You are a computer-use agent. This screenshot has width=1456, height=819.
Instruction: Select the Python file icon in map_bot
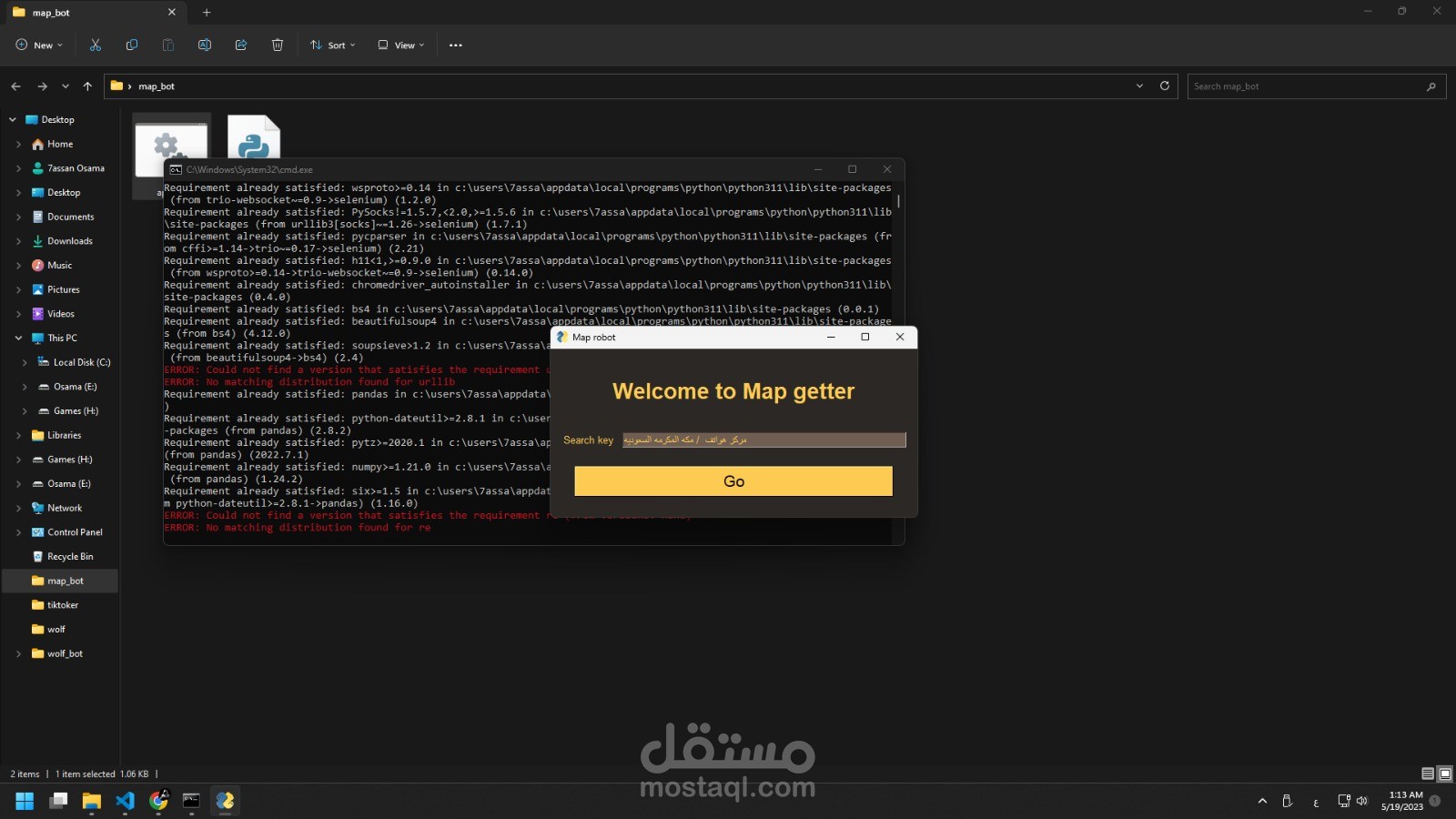pyautogui.click(x=254, y=138)
